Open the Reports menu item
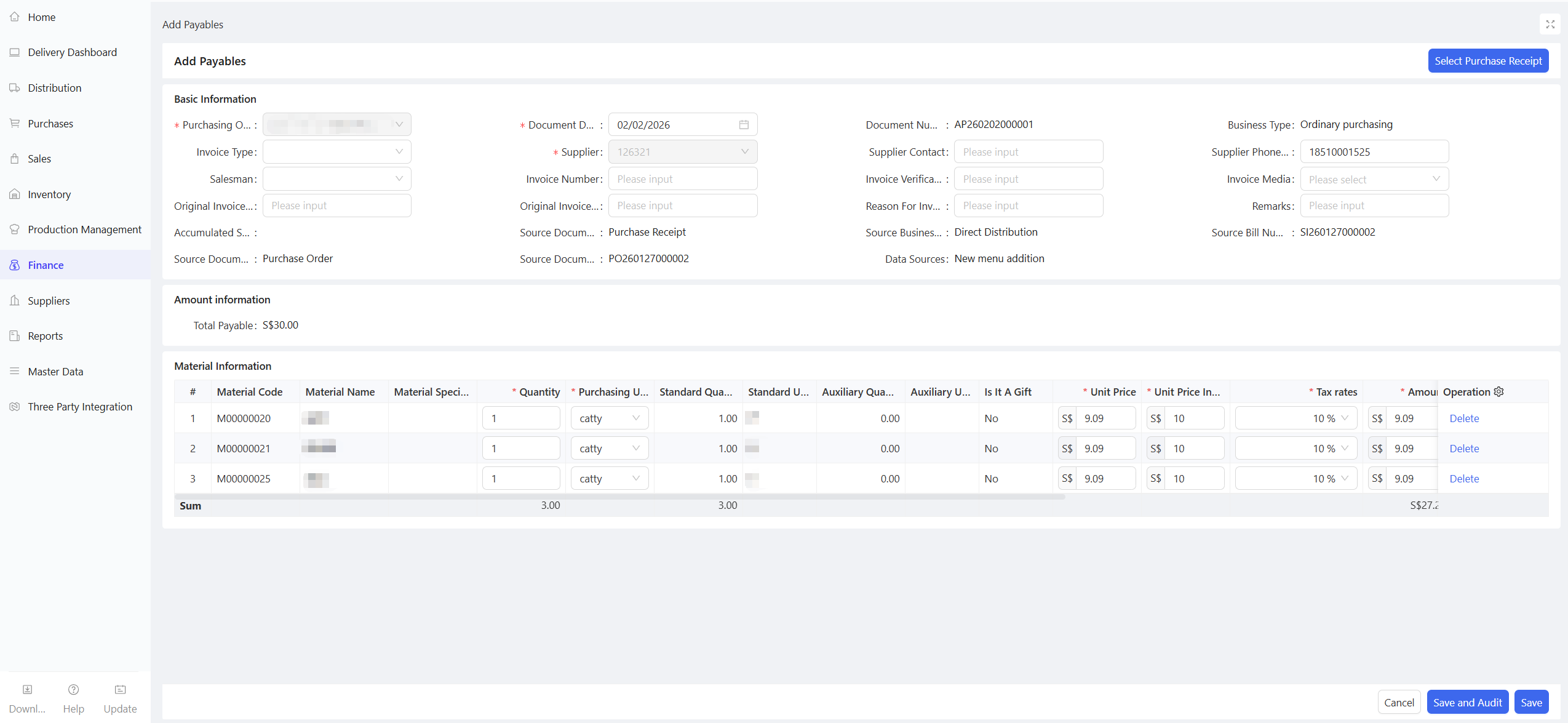Screen dimensions: 1568x723 pyautogui.click(x=46, y=336)
